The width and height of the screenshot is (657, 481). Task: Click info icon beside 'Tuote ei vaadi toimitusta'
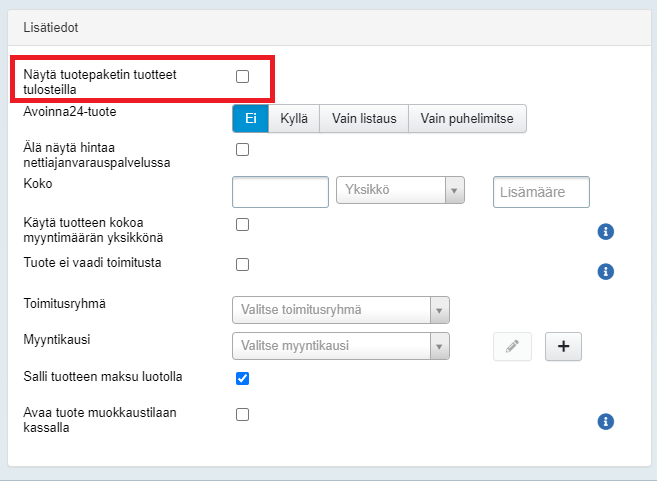click(604, 271)
